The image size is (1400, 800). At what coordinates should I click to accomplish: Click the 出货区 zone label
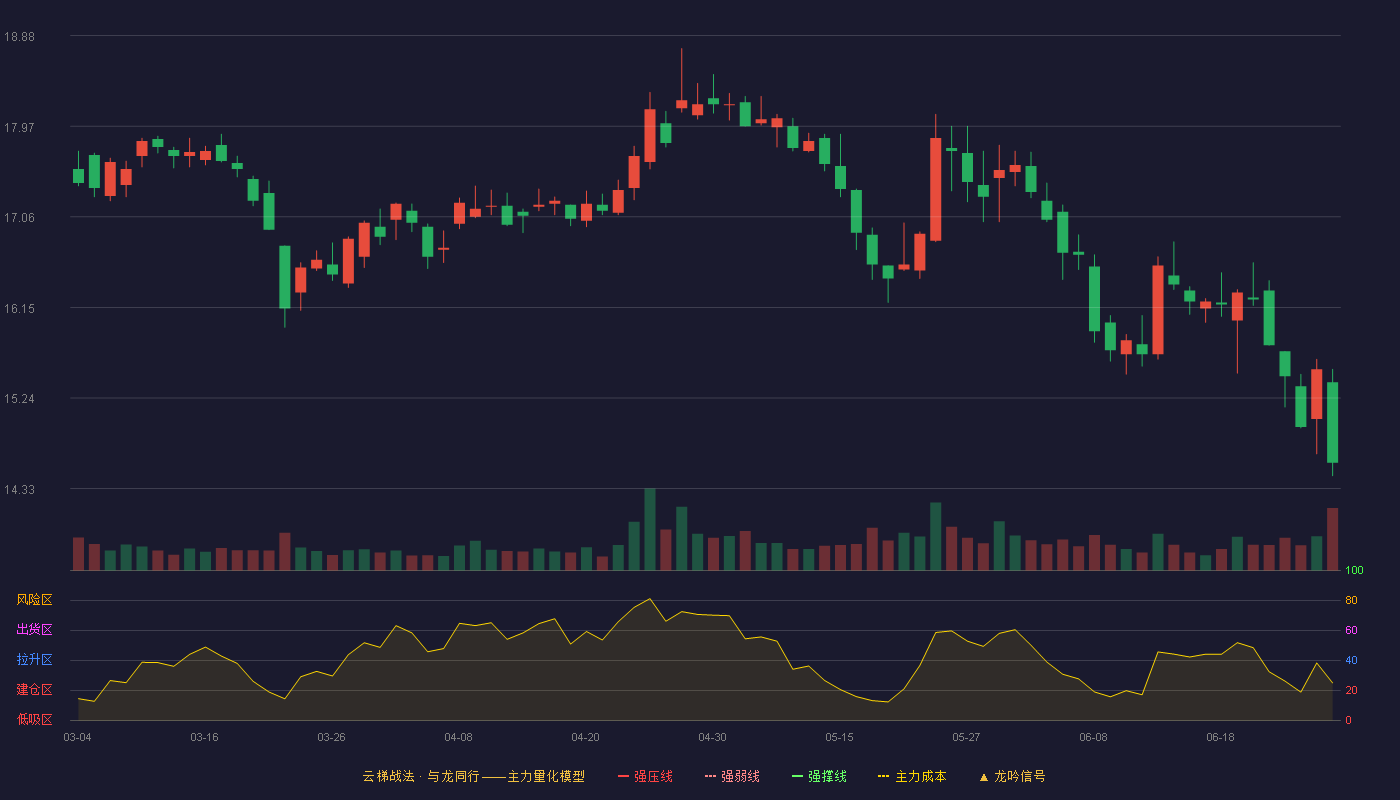(x=34, y=630)
